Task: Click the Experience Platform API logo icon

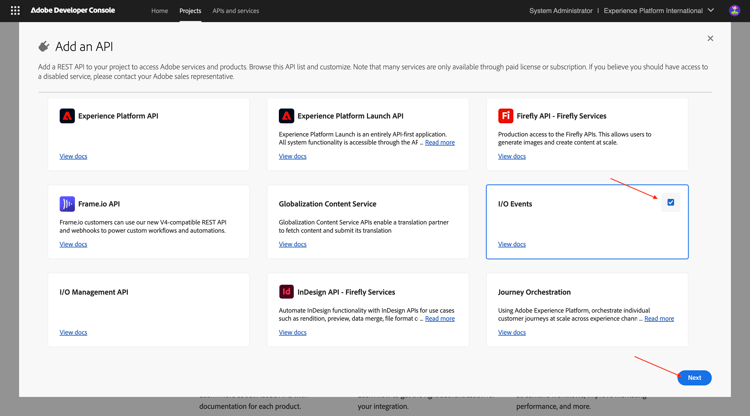Action: (x=67, y=116)
